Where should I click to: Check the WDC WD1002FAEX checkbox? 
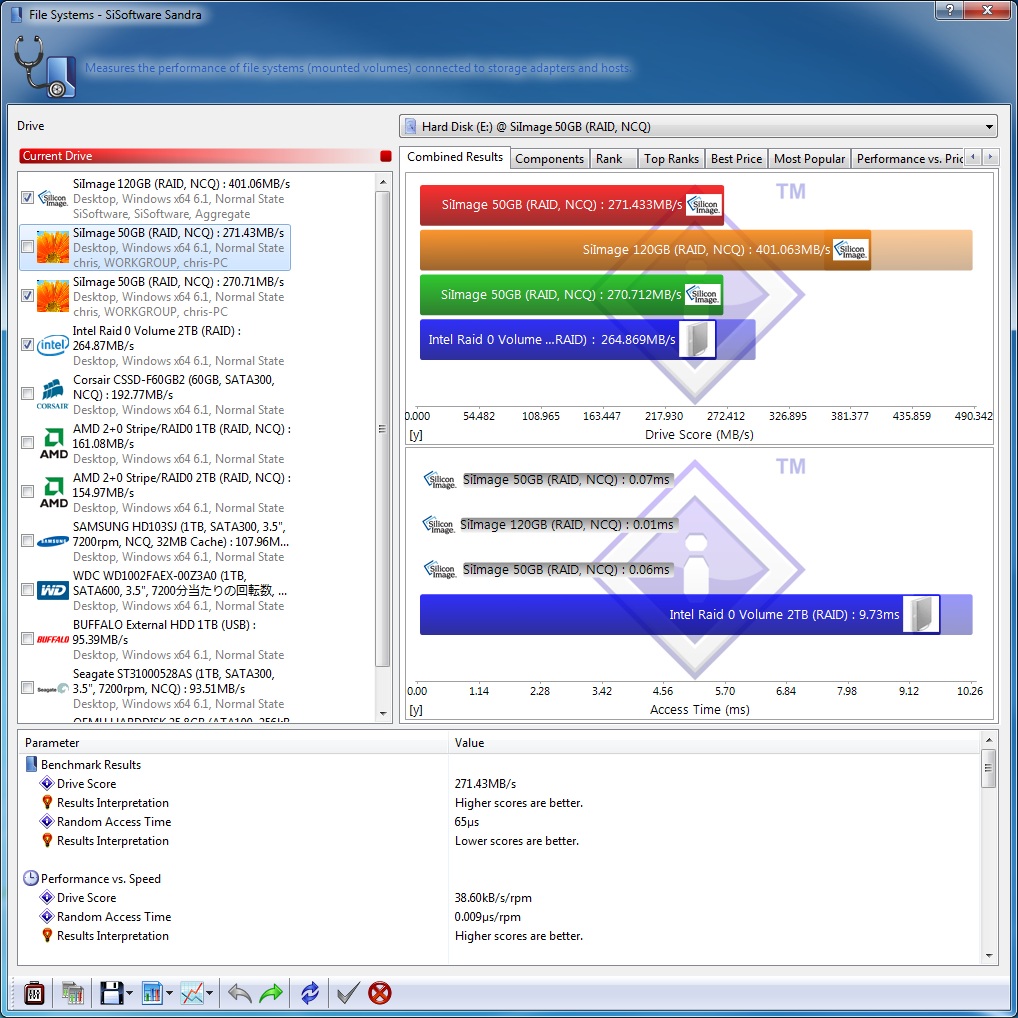[27, 590]
